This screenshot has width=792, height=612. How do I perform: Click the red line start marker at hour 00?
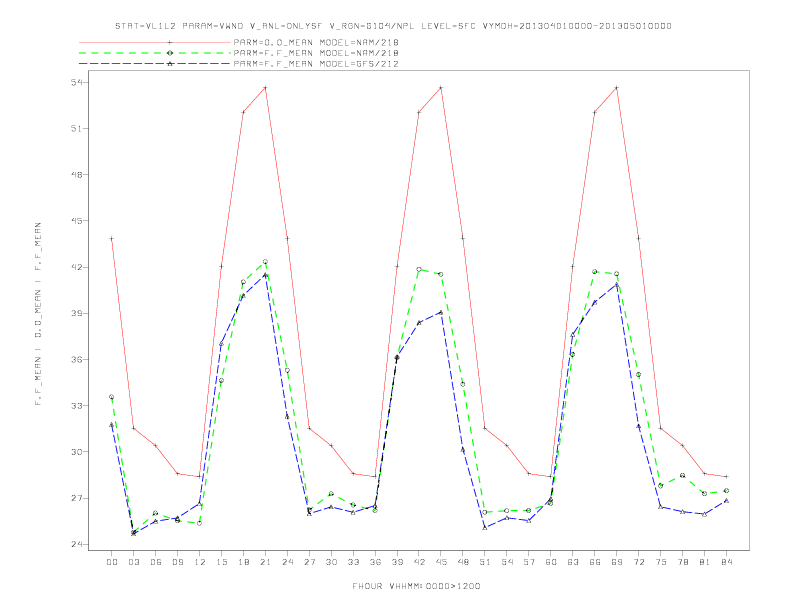[x=112, y=238]
